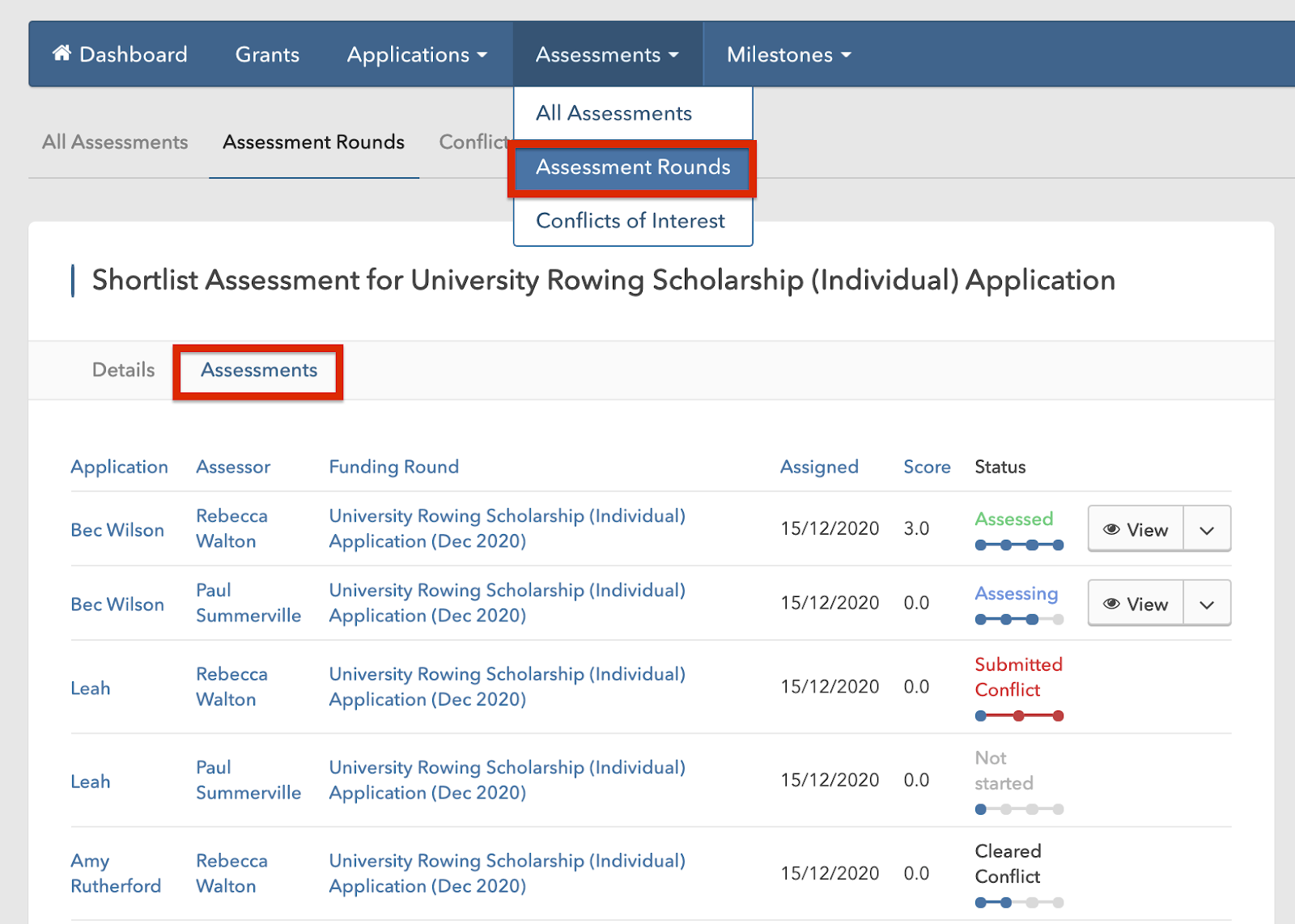1295x924 pixels.
Task: Click the eye icon in Paul Summerville's View button
Action: click(x=1111, y=604)
